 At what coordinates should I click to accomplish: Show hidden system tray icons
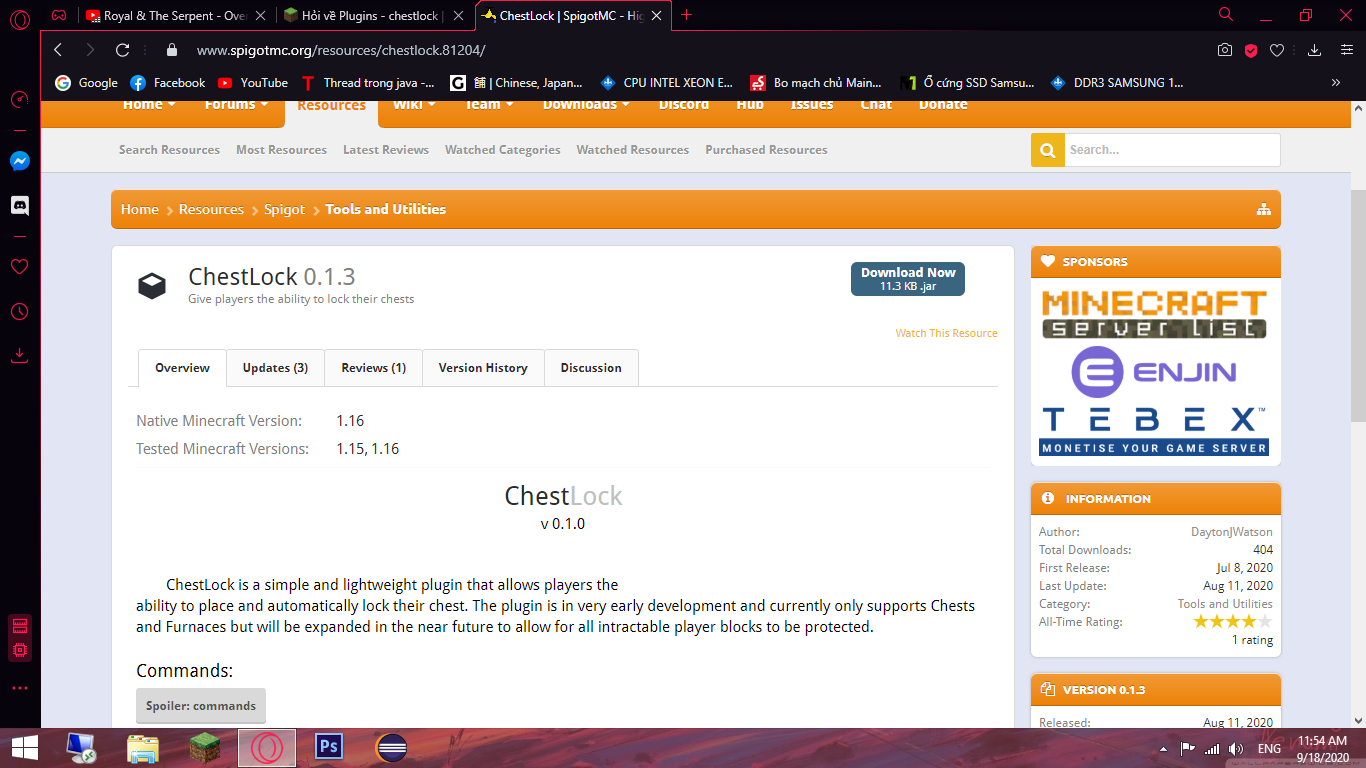coord(1163,748)
